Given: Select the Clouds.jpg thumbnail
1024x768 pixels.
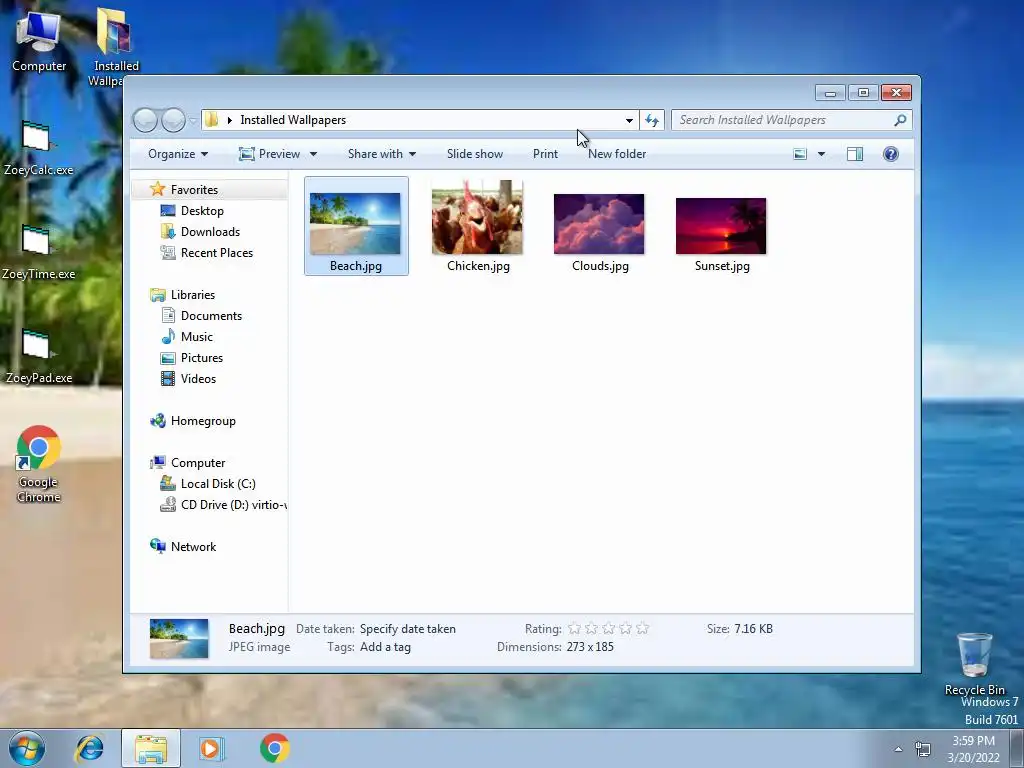Looking at the screenshot, I should click(x=600, y=226).
